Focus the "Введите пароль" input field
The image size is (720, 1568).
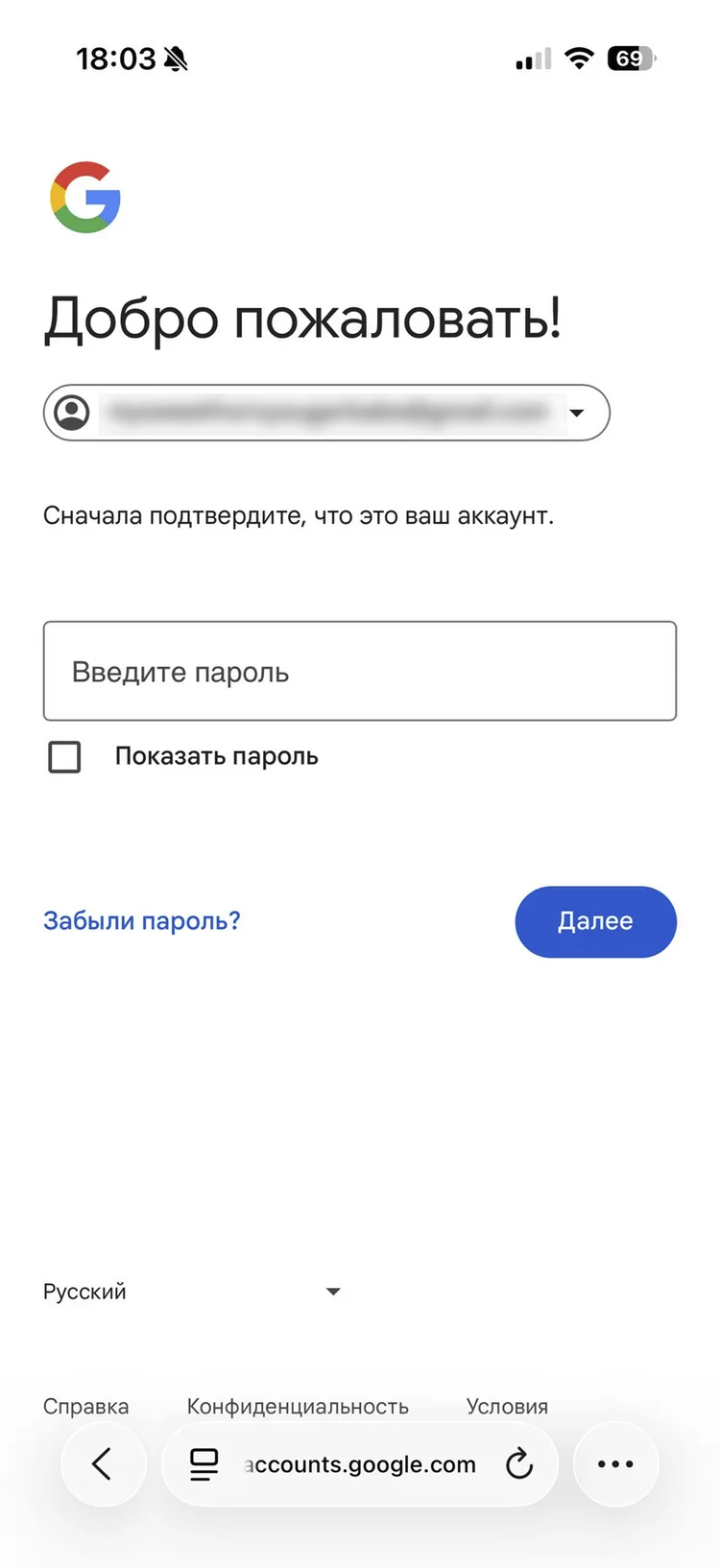tap(360, 672)
